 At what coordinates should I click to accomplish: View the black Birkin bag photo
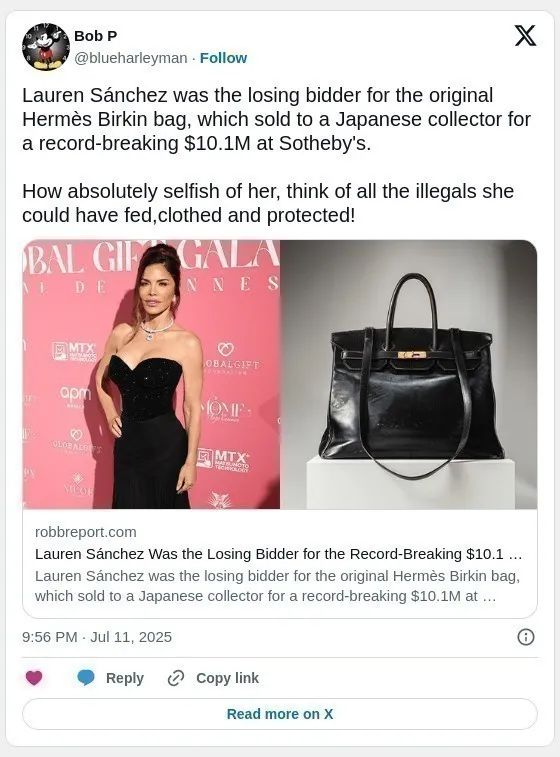pos(408,374)
